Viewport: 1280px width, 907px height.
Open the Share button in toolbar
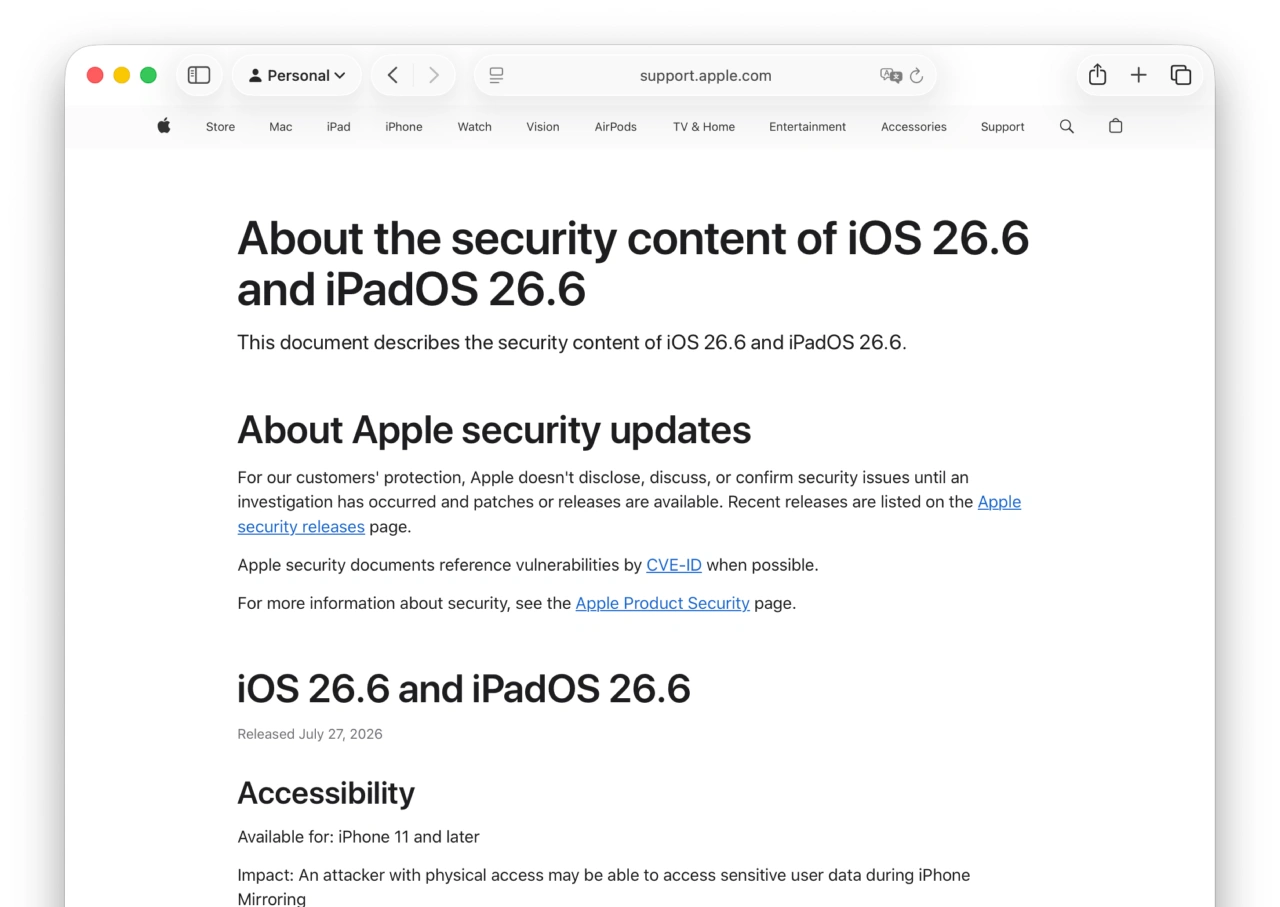(1097, 75)
